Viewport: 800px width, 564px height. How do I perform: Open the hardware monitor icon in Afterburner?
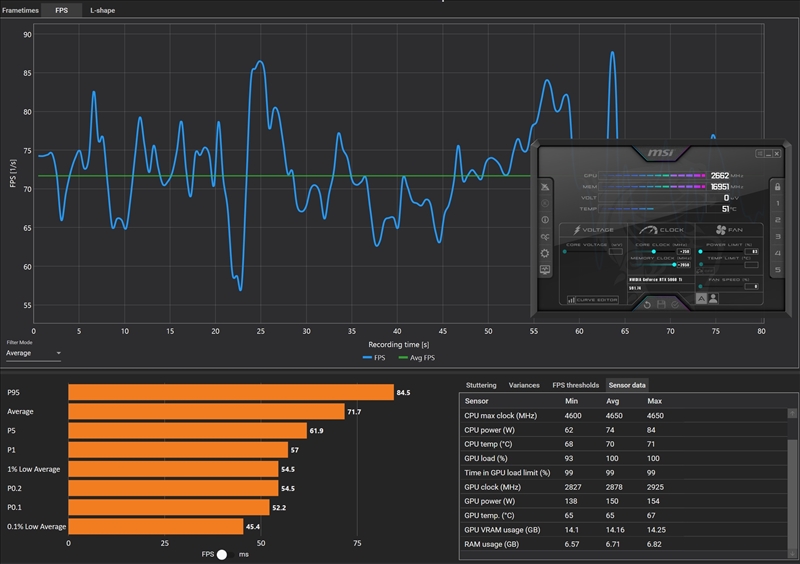click(x=545, y=270)
